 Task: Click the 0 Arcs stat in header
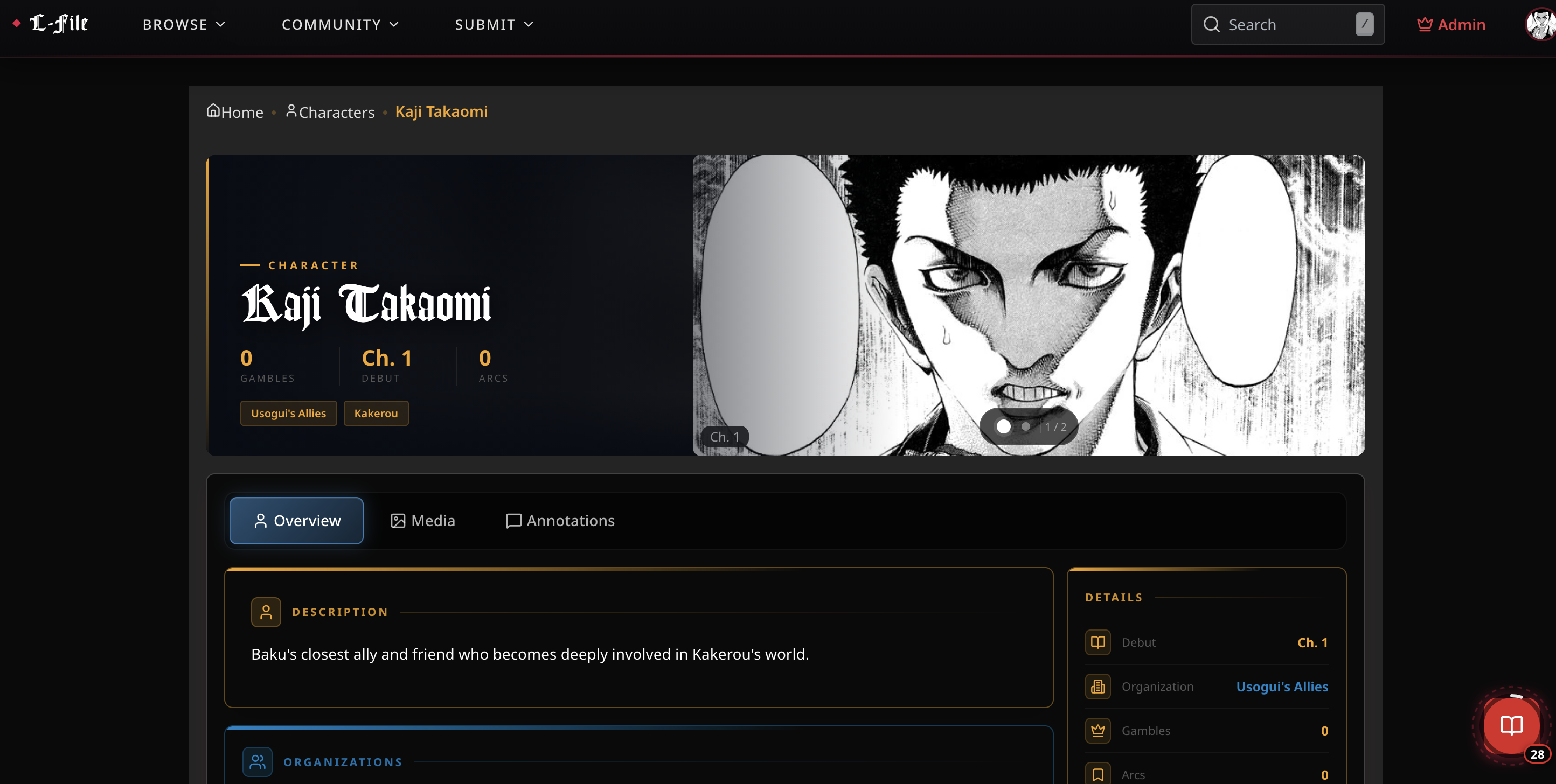pyautogui.click(x=493, y=365)
